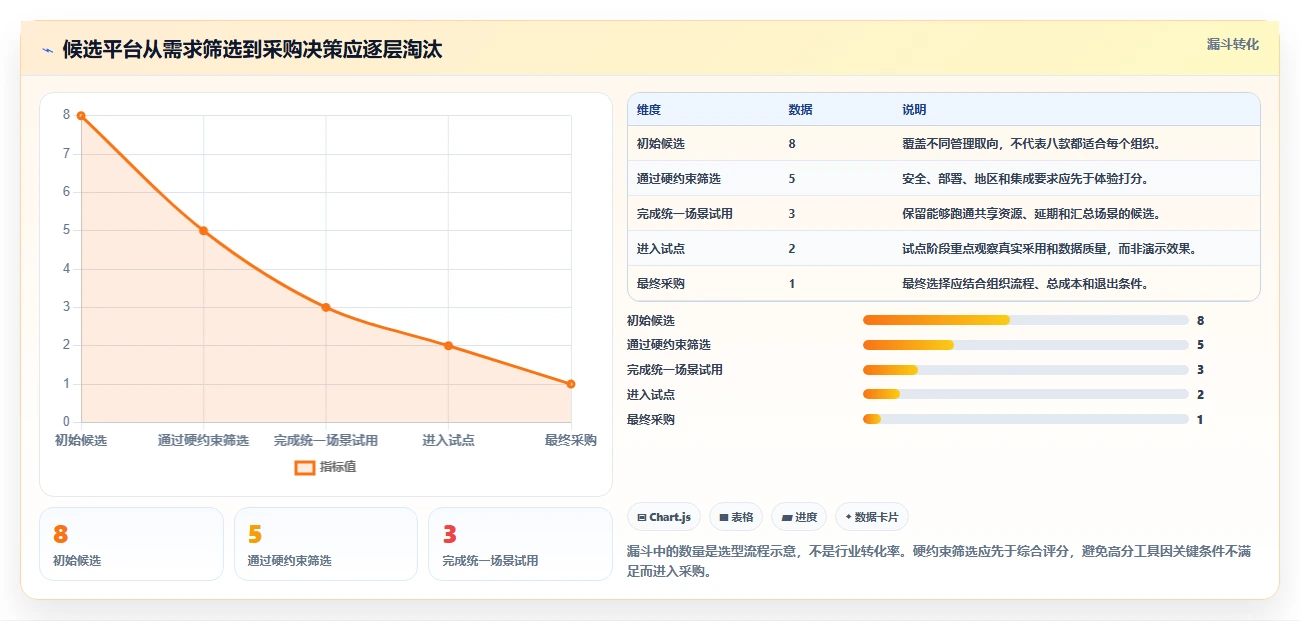This screenshot has width=1300, height=621.
Task: Click the chart point for 最终采购
Action: coord(571,384)
